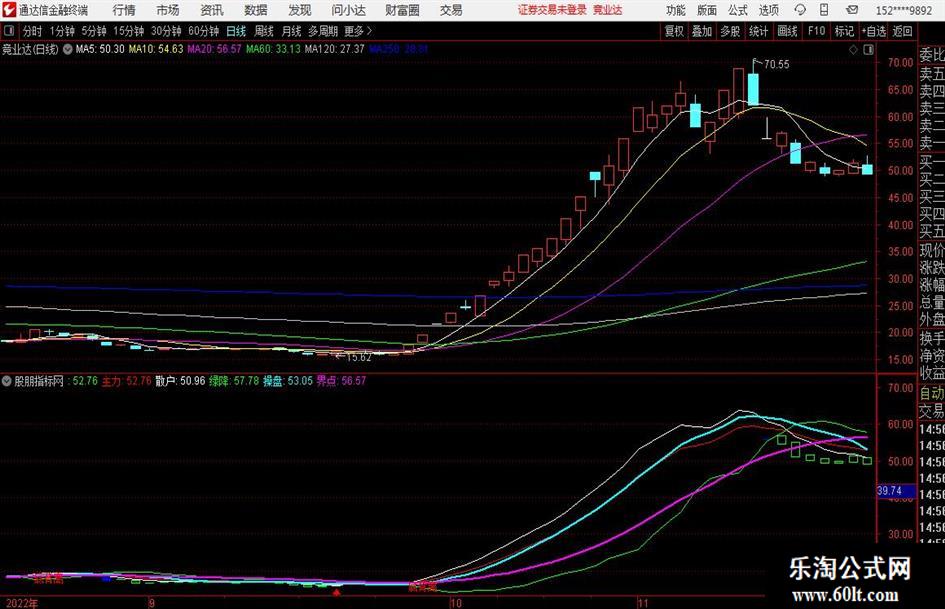Switch to the 1分钟 period
Viewport: 945px width, 609px height.
click(62, 31)
